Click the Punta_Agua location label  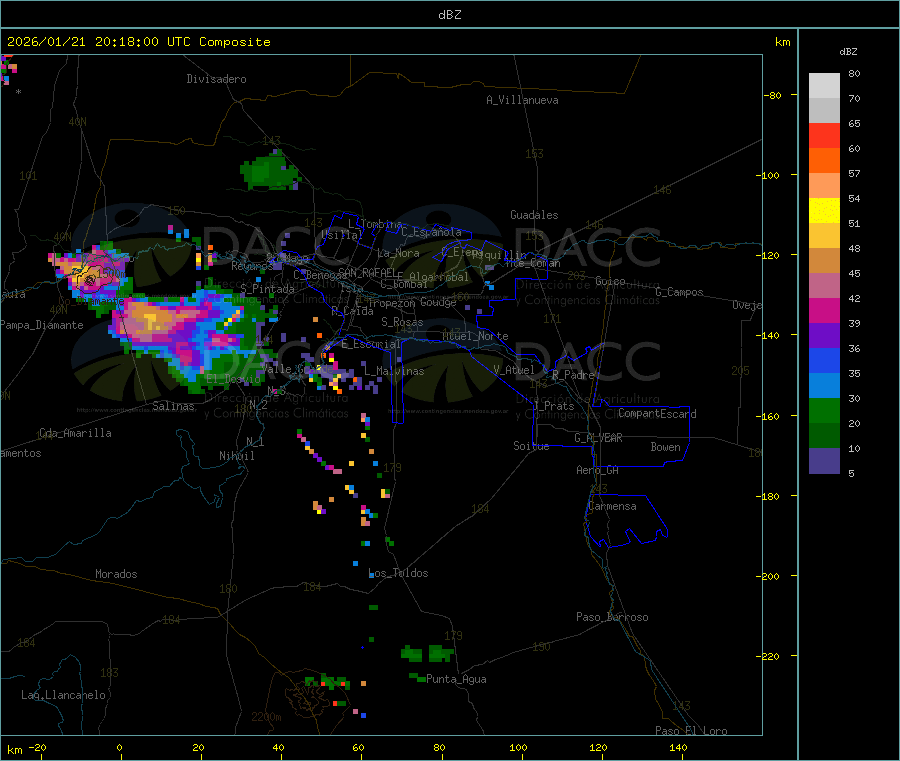coord(456,679)
